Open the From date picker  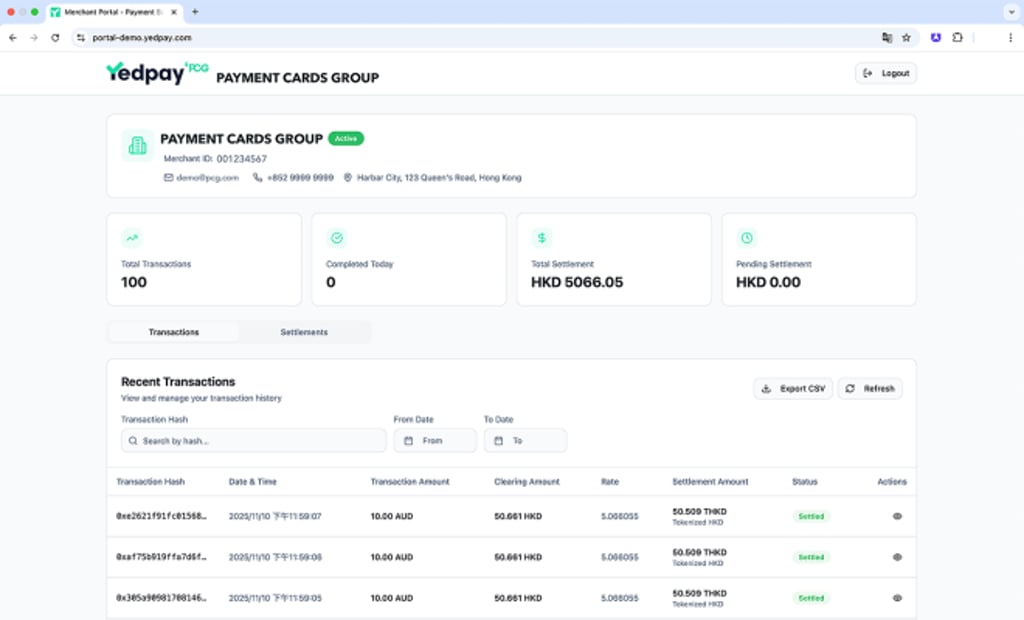[x=435, y=440]
